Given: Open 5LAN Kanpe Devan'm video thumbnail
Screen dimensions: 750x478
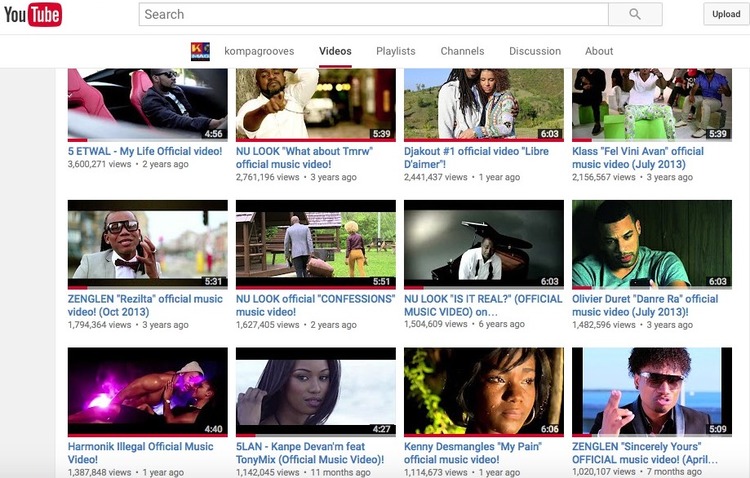Looking at the screenshot, I should pos(316,392).
